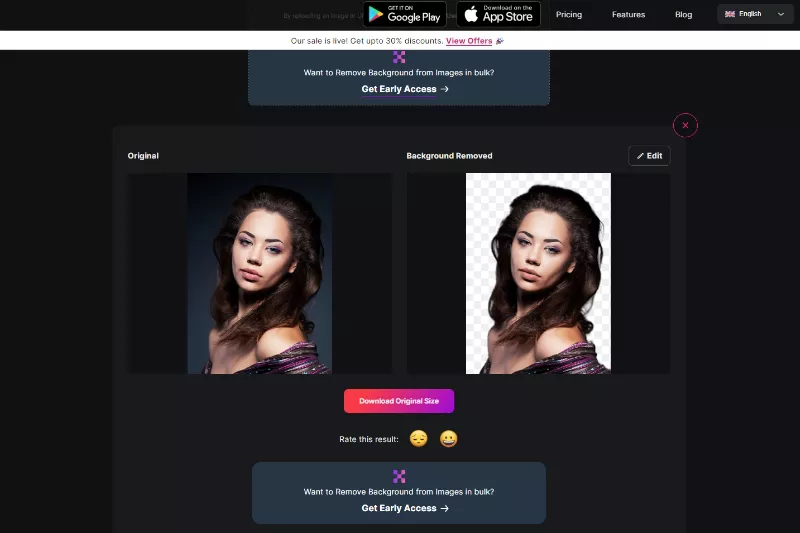
Task: Click the App Store download badge
Action: coord(498,14)
